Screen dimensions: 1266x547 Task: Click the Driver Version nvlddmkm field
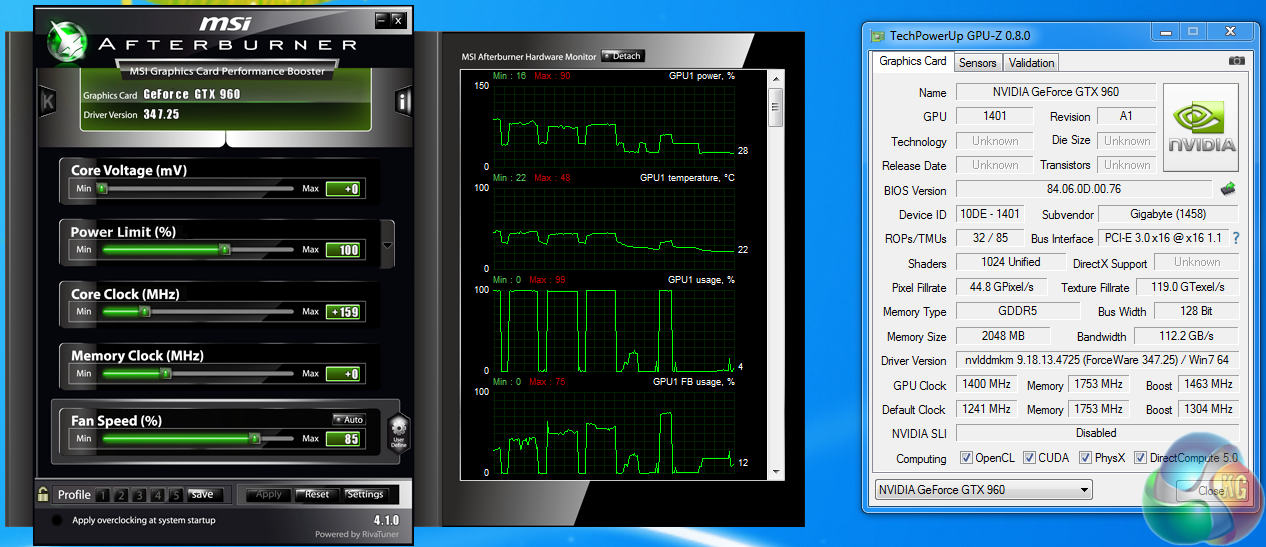1097,360
